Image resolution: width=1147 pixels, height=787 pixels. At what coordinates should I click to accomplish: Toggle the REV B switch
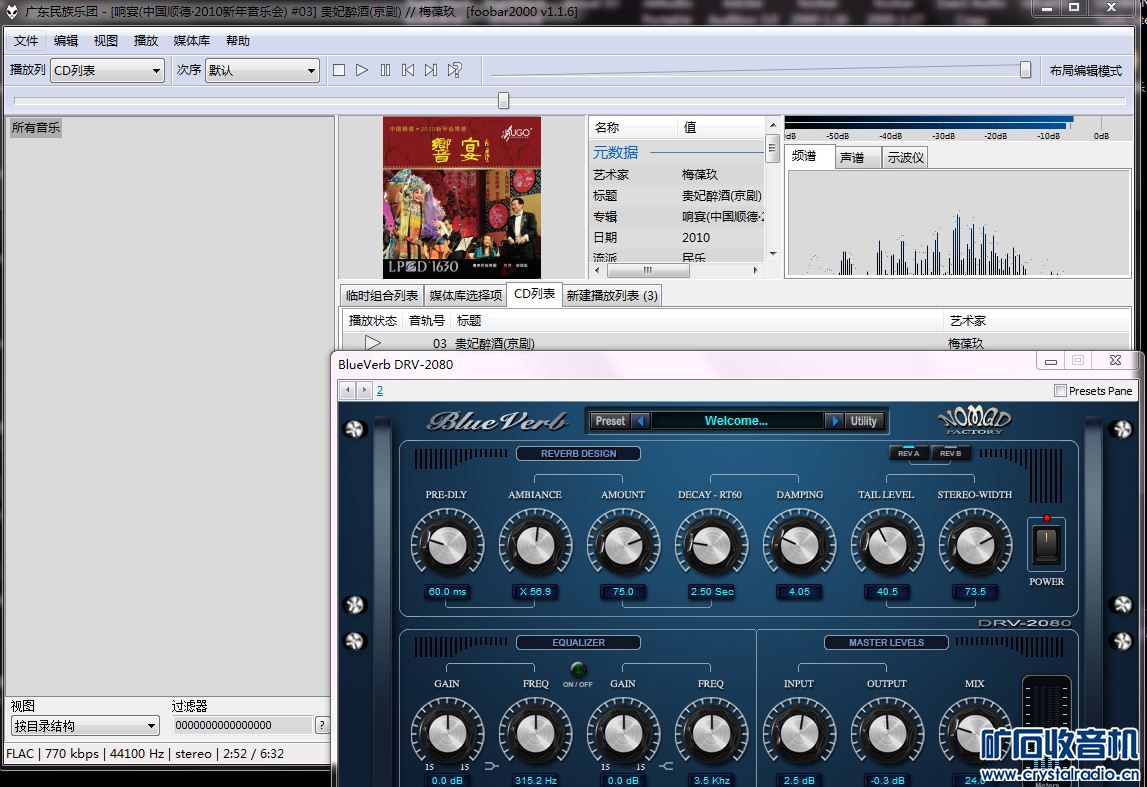(x=950, y=453)
